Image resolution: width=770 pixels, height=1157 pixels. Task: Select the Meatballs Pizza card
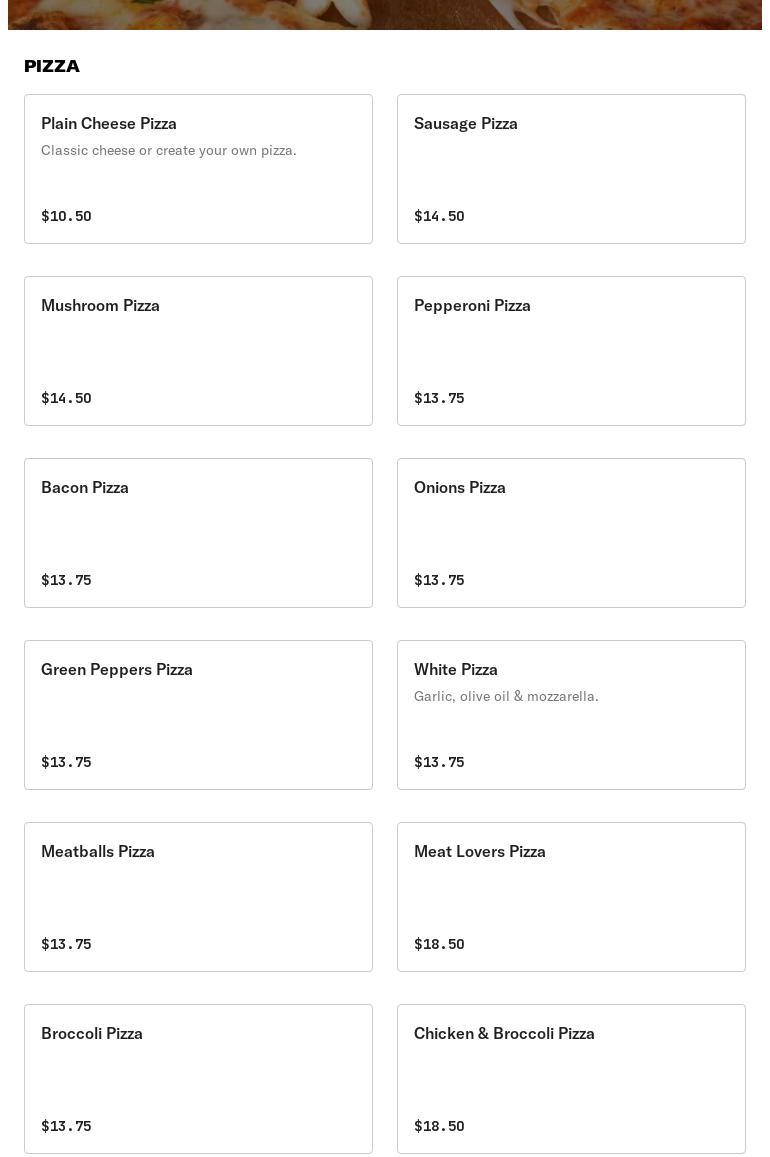pyautogui.click(x=198, y=897)
